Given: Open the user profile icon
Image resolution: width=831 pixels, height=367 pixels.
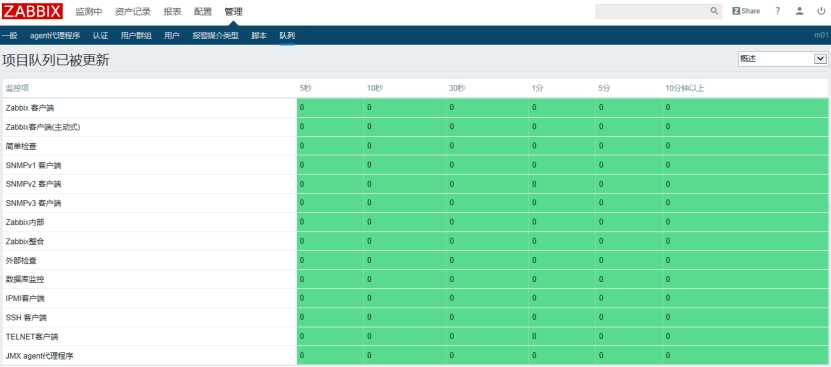Looking at the screenshot, I should point(799,11).
